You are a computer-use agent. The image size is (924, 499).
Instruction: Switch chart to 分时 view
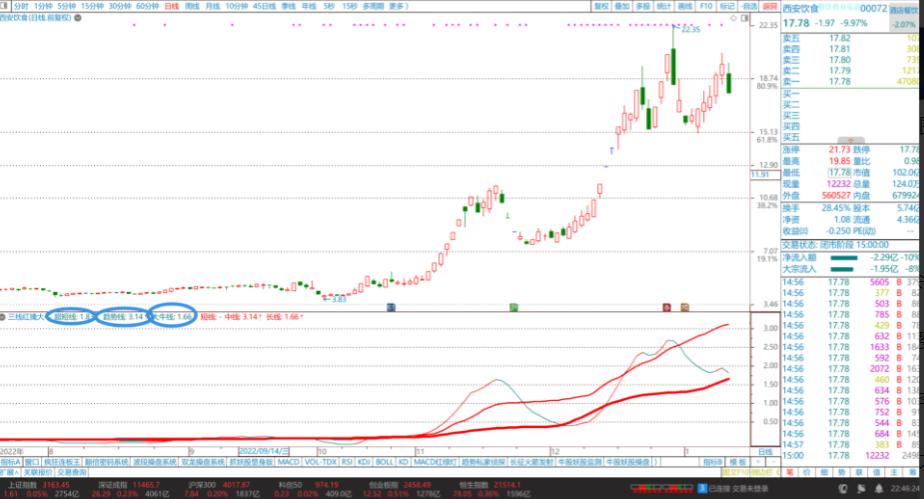21,6
